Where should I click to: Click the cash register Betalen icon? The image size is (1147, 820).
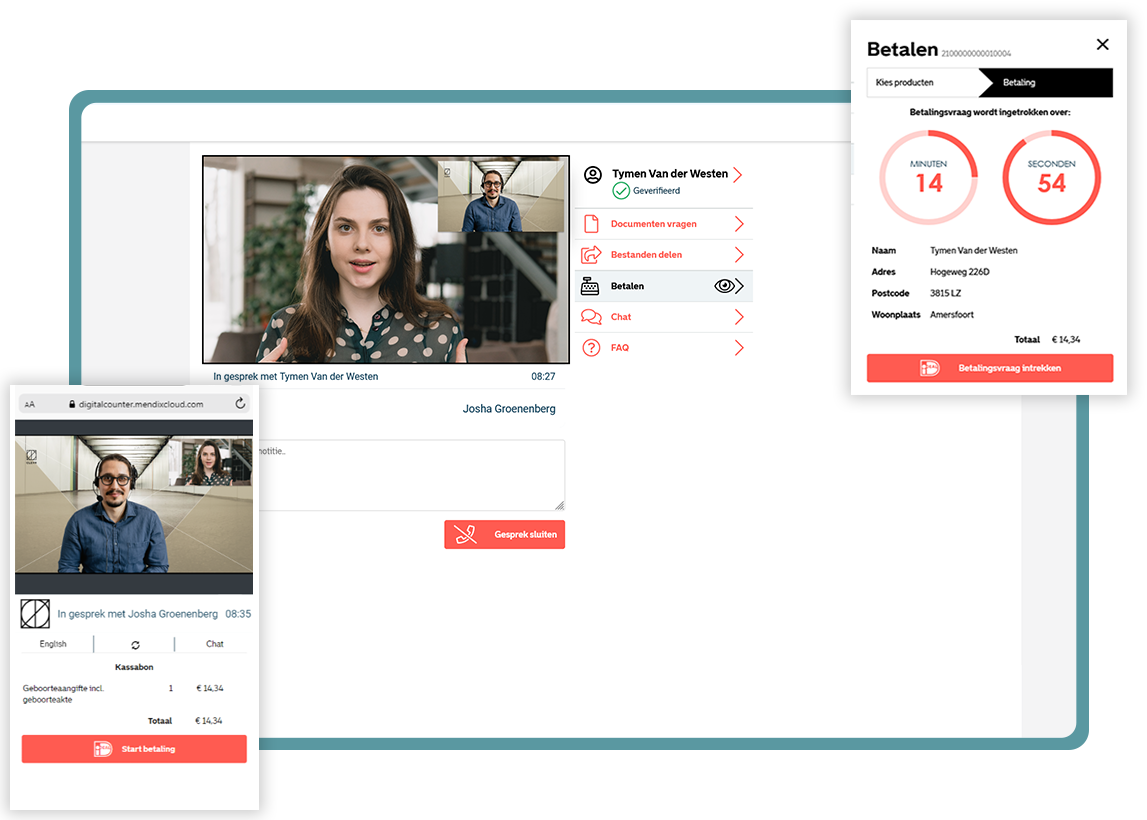pos(591,286)
